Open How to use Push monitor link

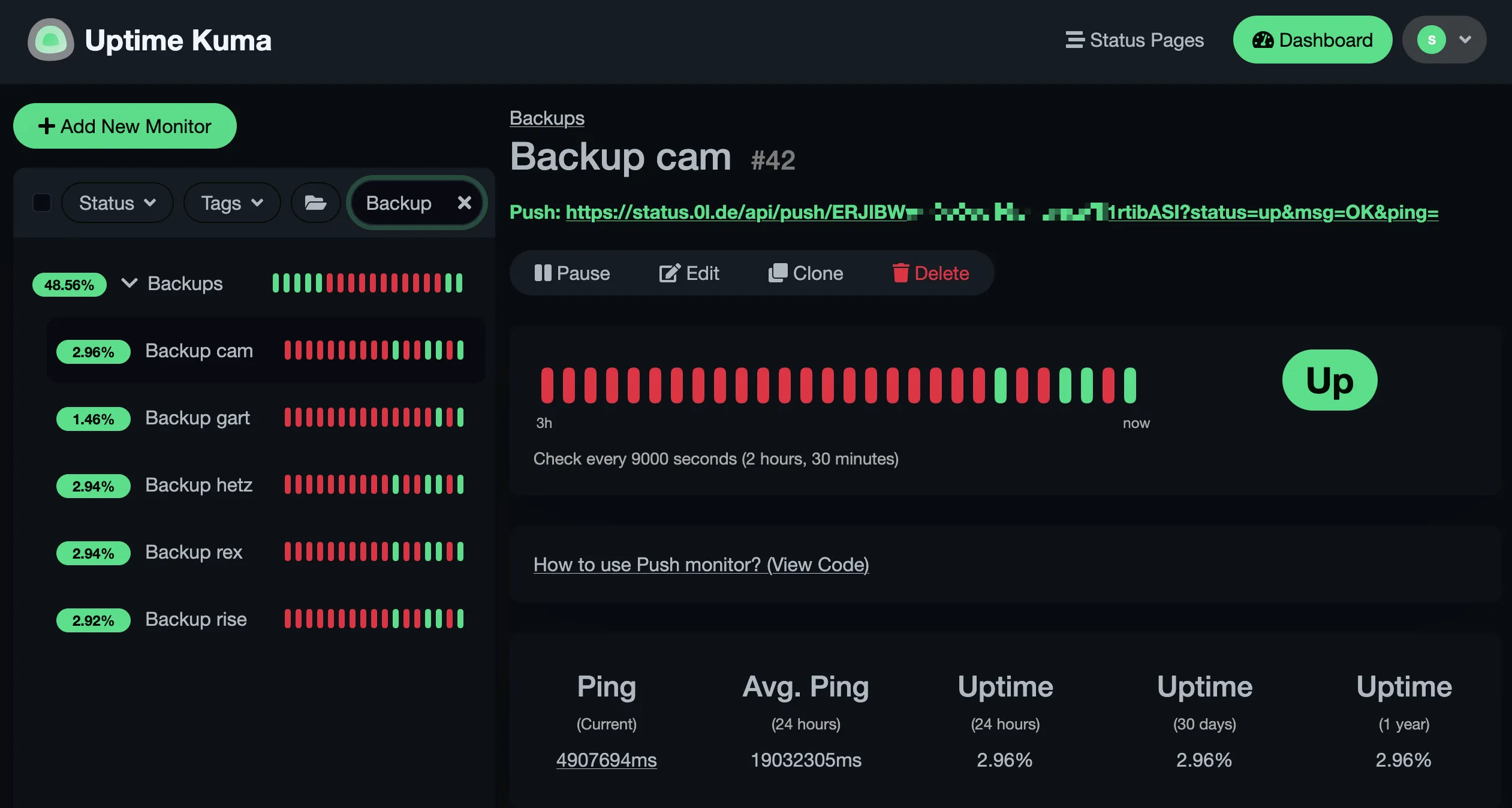pyautogui.click(x=701, y=565)
